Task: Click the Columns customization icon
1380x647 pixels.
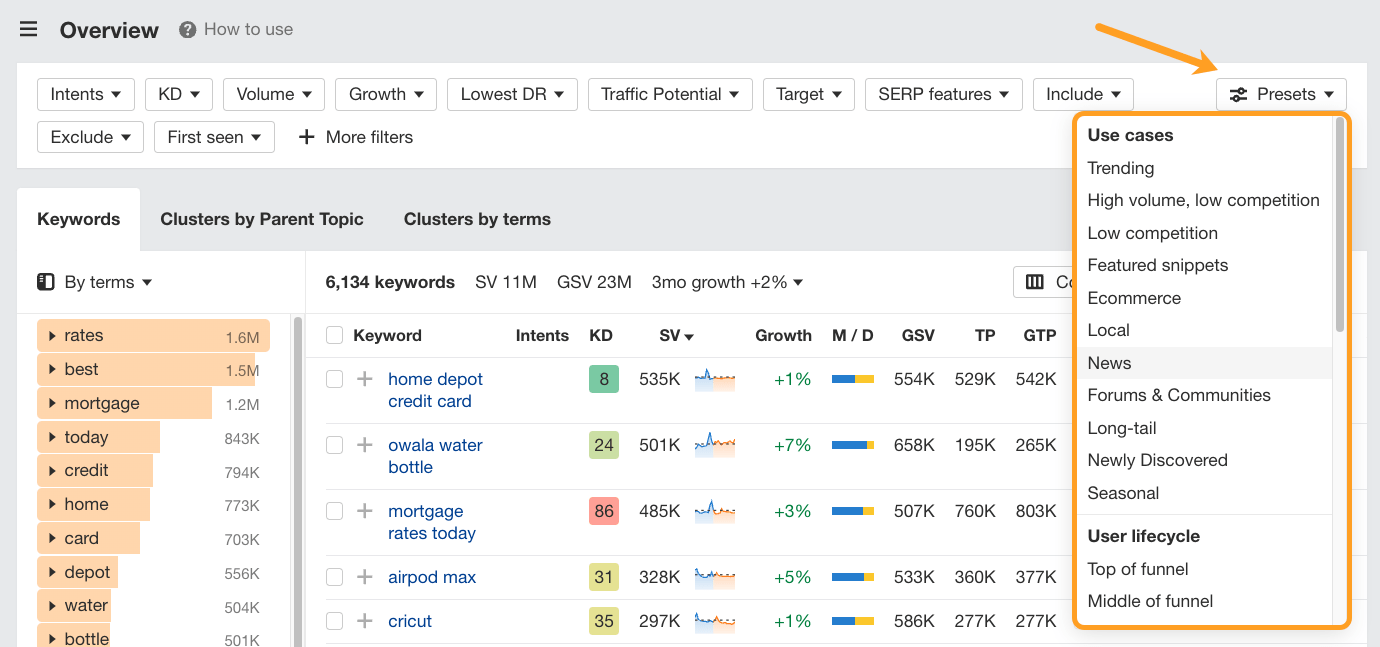Action: [x=1035, y=281]
